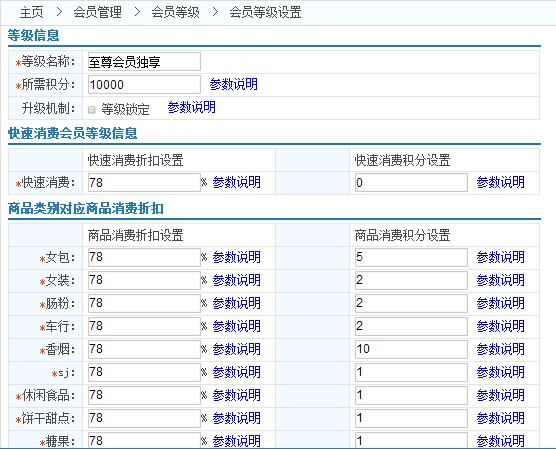Screen dimensions: 556x449
Task: Open 参数说明 for 糖果 points
Action: (x=501, y=441)
